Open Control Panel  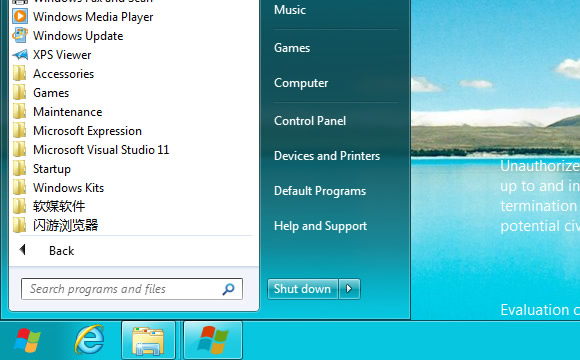click(x=310, y=121)
